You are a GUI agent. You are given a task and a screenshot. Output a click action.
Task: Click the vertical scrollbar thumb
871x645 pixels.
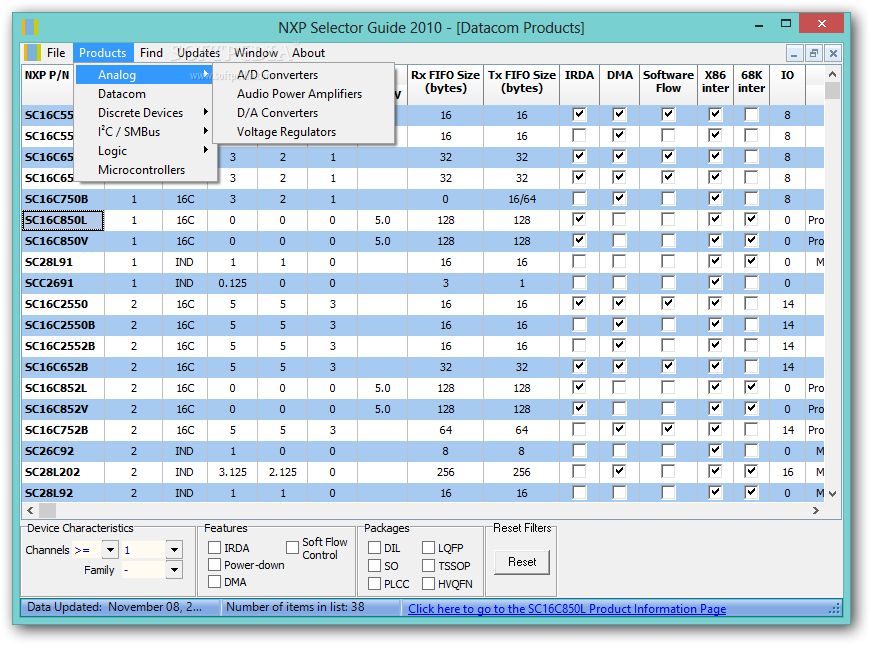click(832, 91)
